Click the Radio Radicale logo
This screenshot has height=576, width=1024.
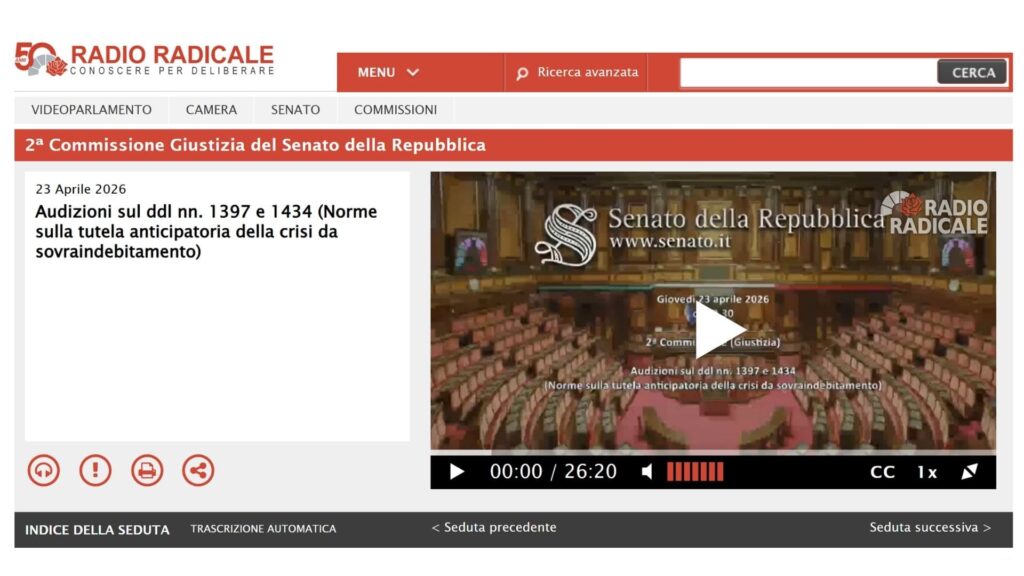pyautogui.click(x=144, y=59)
